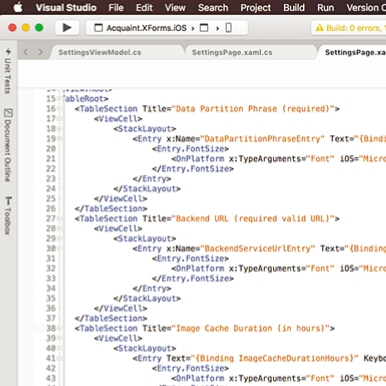Image resolution: width=386 pixels, height=386 pixels.
Task: Choose the build configuration selector in toolbar
Action: coord(204,28)
